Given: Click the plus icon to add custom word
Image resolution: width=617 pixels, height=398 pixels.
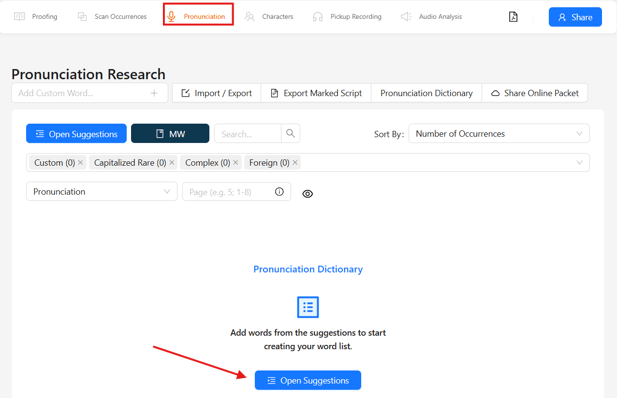Looking at the screenshot, I should pos(154,93).
